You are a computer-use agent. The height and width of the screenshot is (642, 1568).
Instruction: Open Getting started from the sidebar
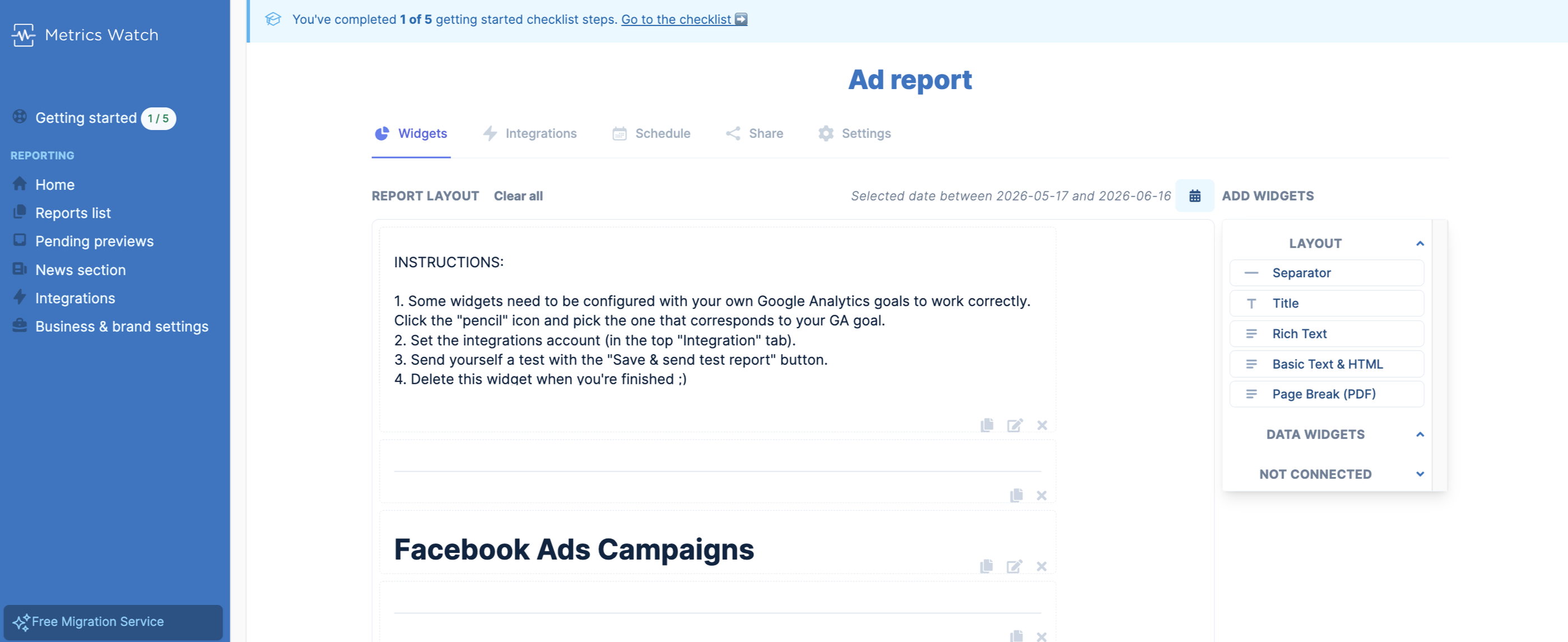(86, 118)
